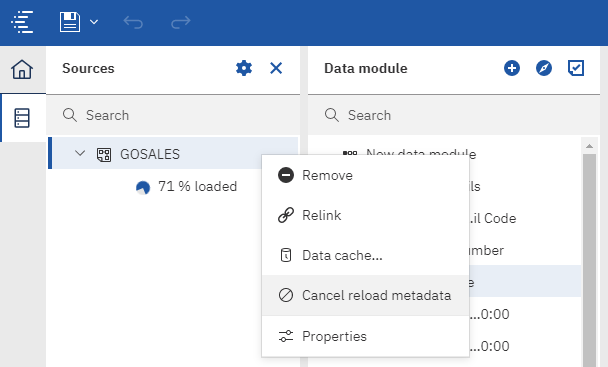Click the Sources search magnifier icon

(70, 115)
